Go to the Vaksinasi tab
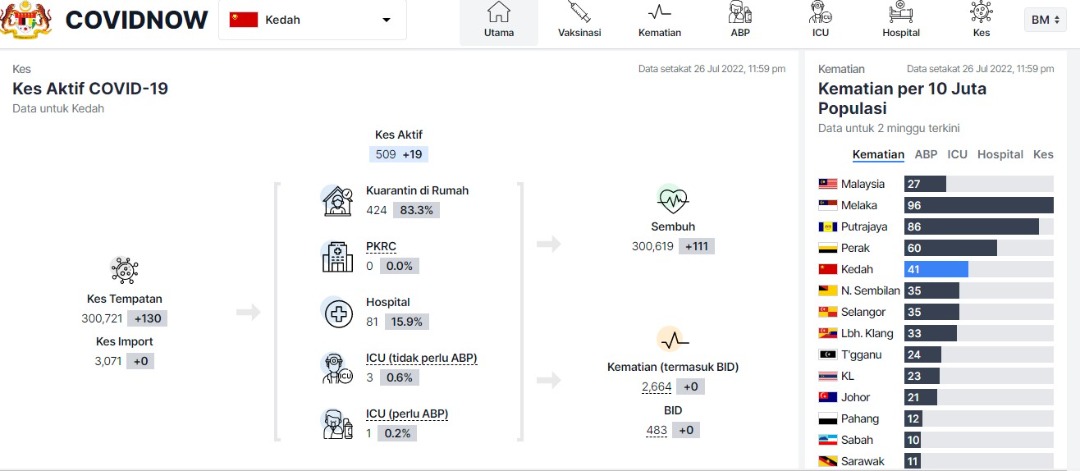1080x471 pixels. point(579,21)
